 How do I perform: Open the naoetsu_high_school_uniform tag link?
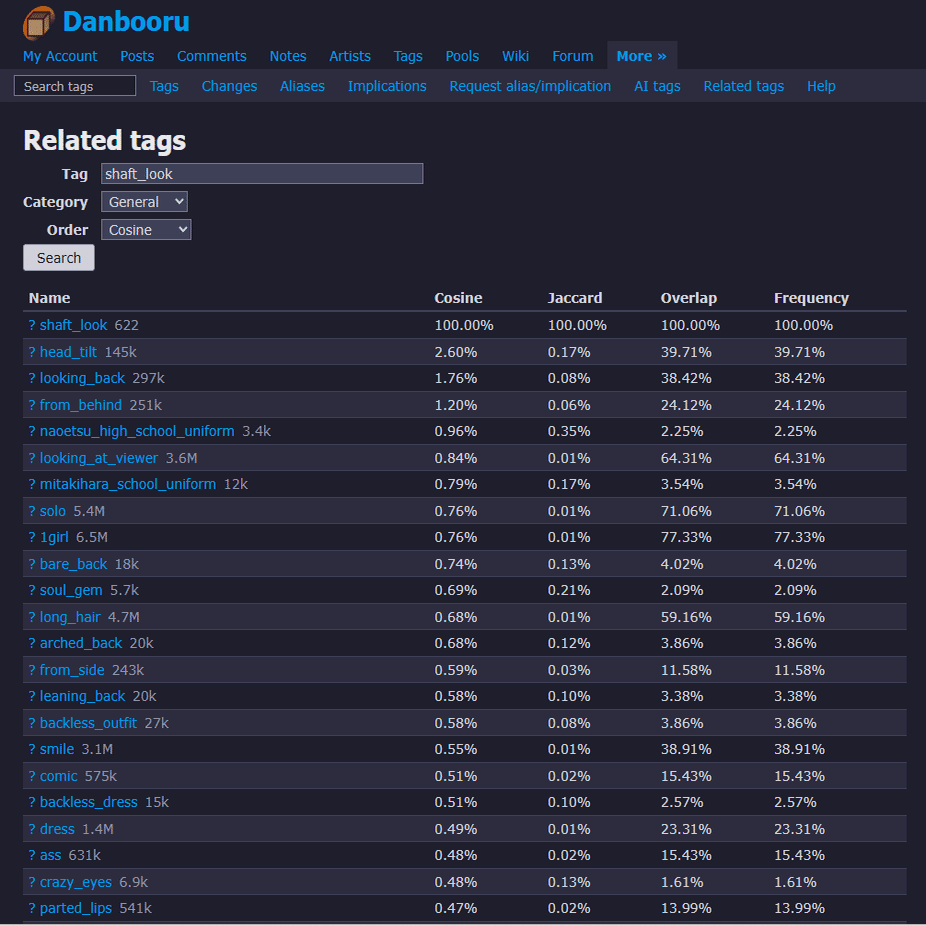click(137, 431)
